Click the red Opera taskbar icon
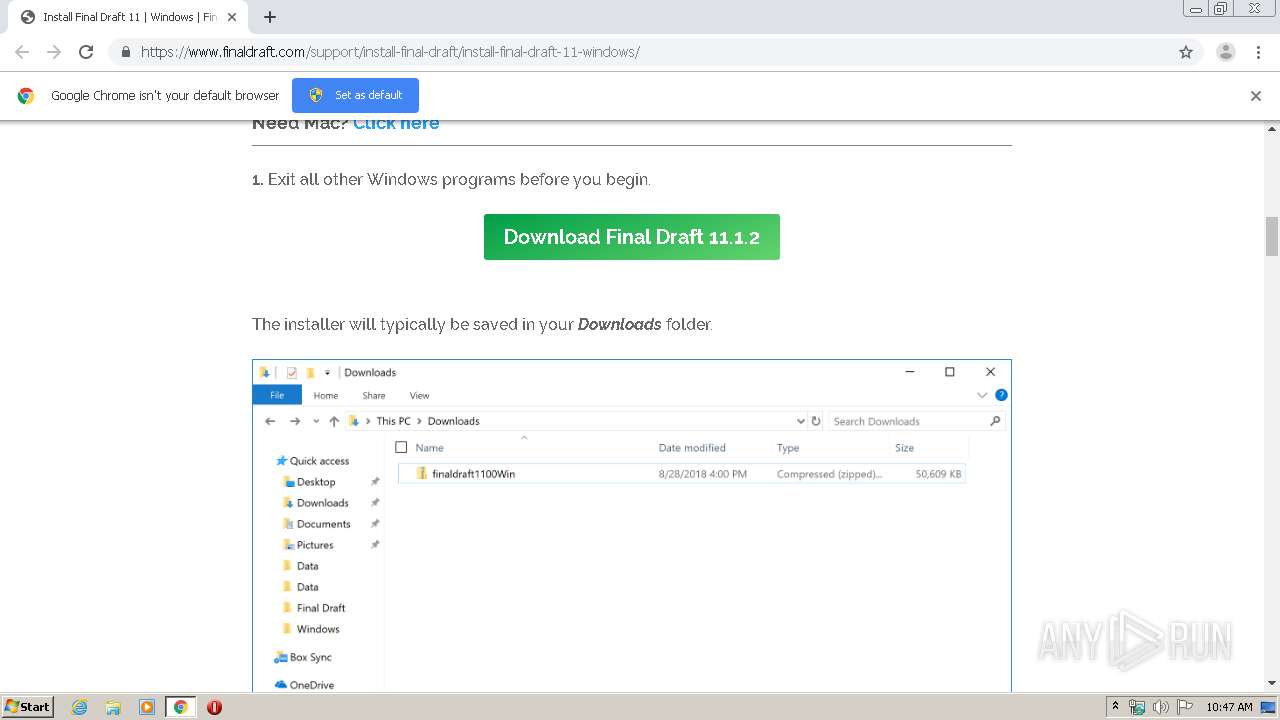This screenshot has height=720, width=1280. pos(214,707)
